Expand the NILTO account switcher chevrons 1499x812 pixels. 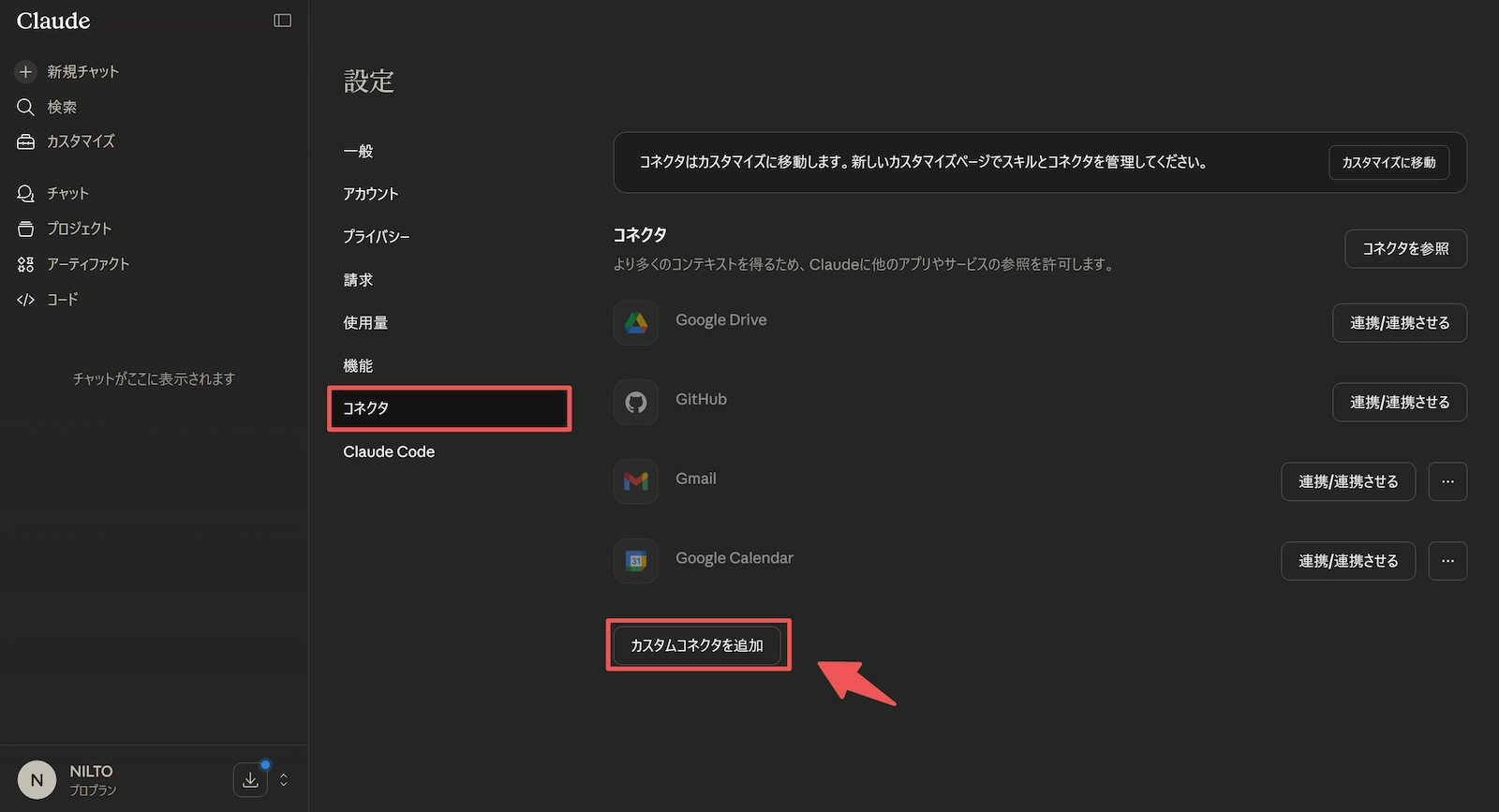point(284,779)
